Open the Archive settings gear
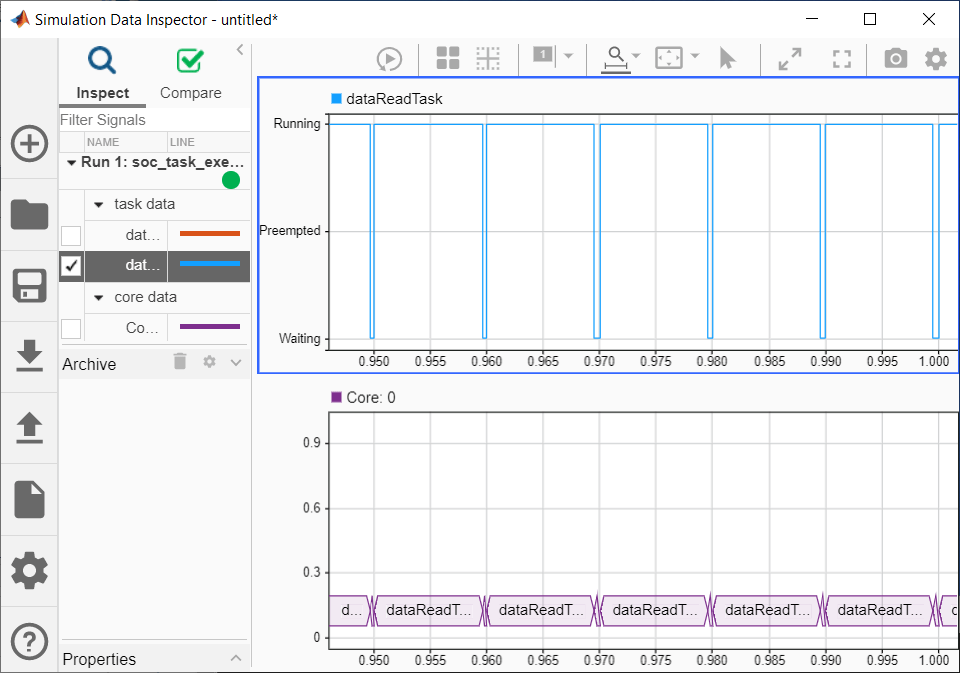This screenshot has width=960, height=673. [209, 361]
